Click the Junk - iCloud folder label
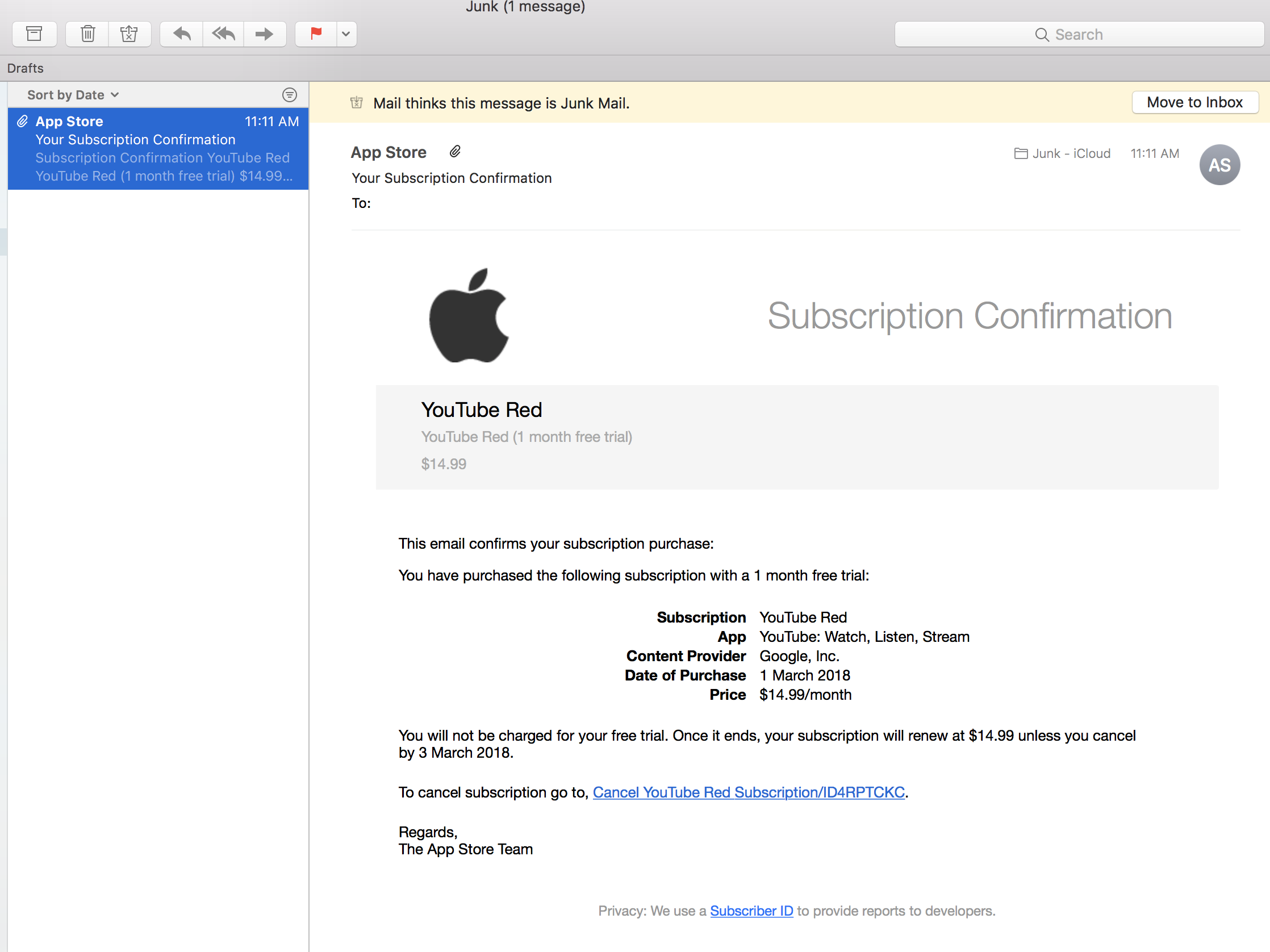1270x952 pixels. point(1062,154)
